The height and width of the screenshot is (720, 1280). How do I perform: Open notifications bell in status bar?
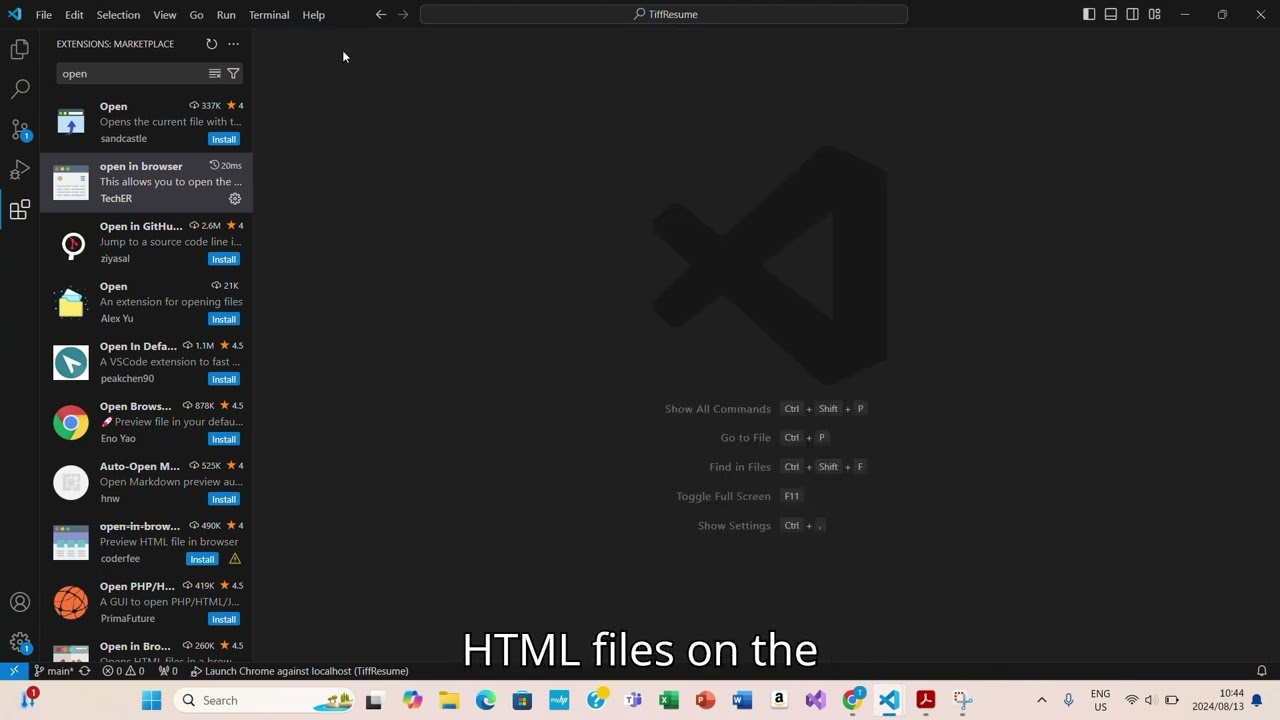click(1262, 671)
